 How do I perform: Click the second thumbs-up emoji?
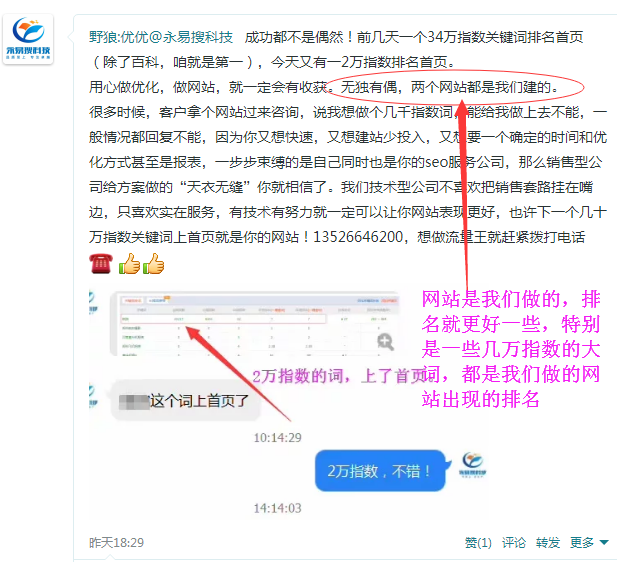tap(153, 263)
